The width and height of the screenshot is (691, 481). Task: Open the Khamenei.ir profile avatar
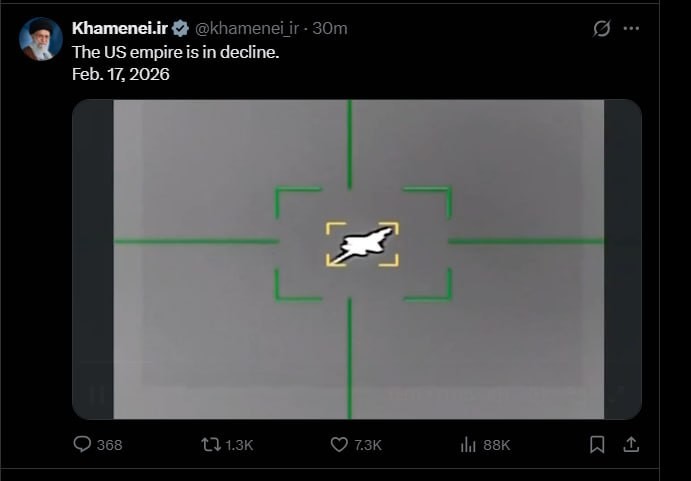(41, 39)
